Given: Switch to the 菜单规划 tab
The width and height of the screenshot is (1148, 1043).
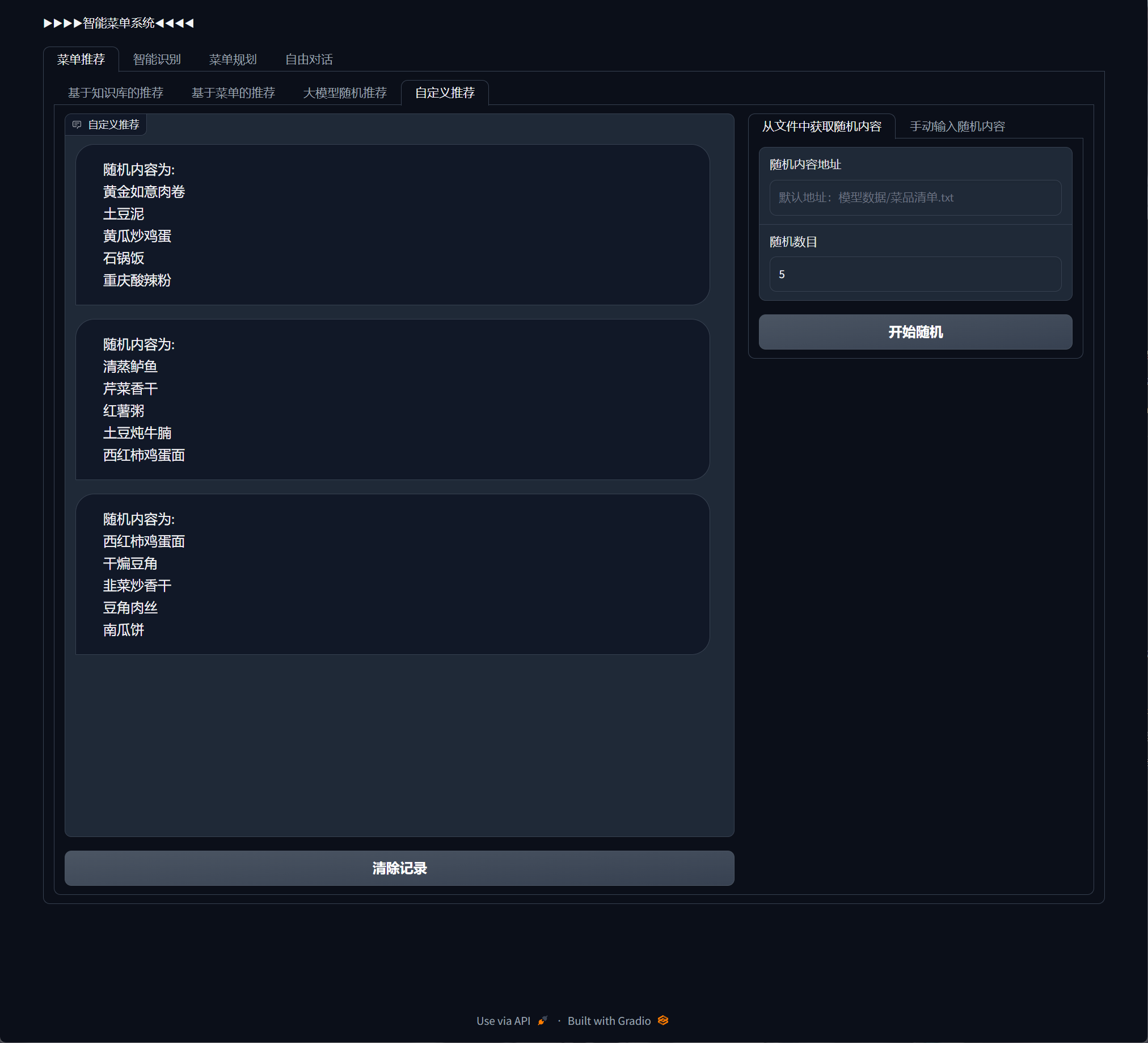Looking at the screenshot, I should point(233,59).
